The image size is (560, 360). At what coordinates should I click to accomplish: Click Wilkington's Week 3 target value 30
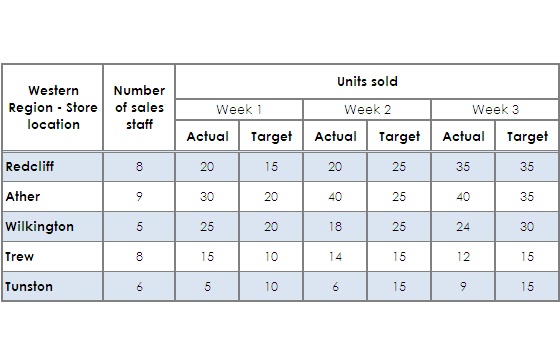click(x=527, y=226)
